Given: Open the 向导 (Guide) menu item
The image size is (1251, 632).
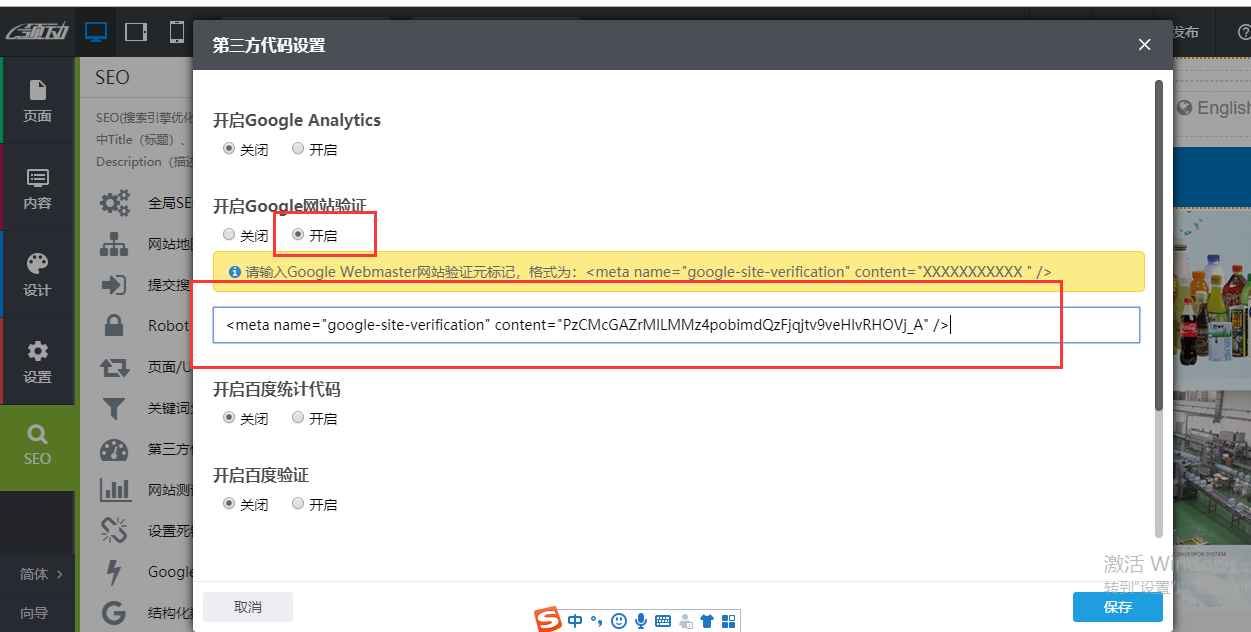Looking at the screenshot, I should coord(34,612).
